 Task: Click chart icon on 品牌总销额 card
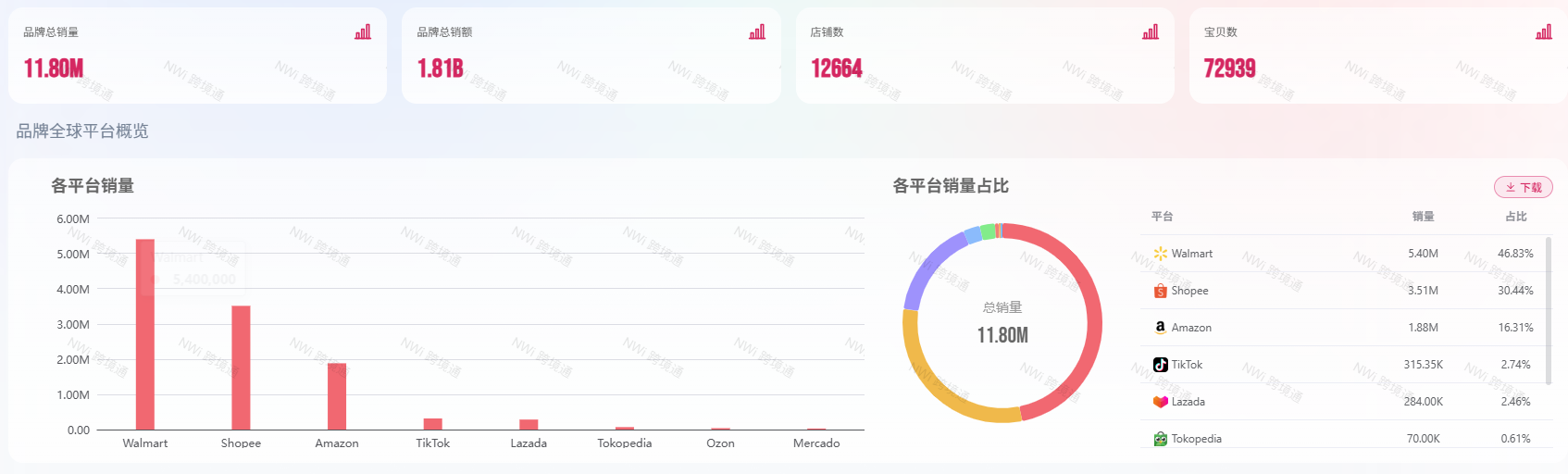click(757, 32)
